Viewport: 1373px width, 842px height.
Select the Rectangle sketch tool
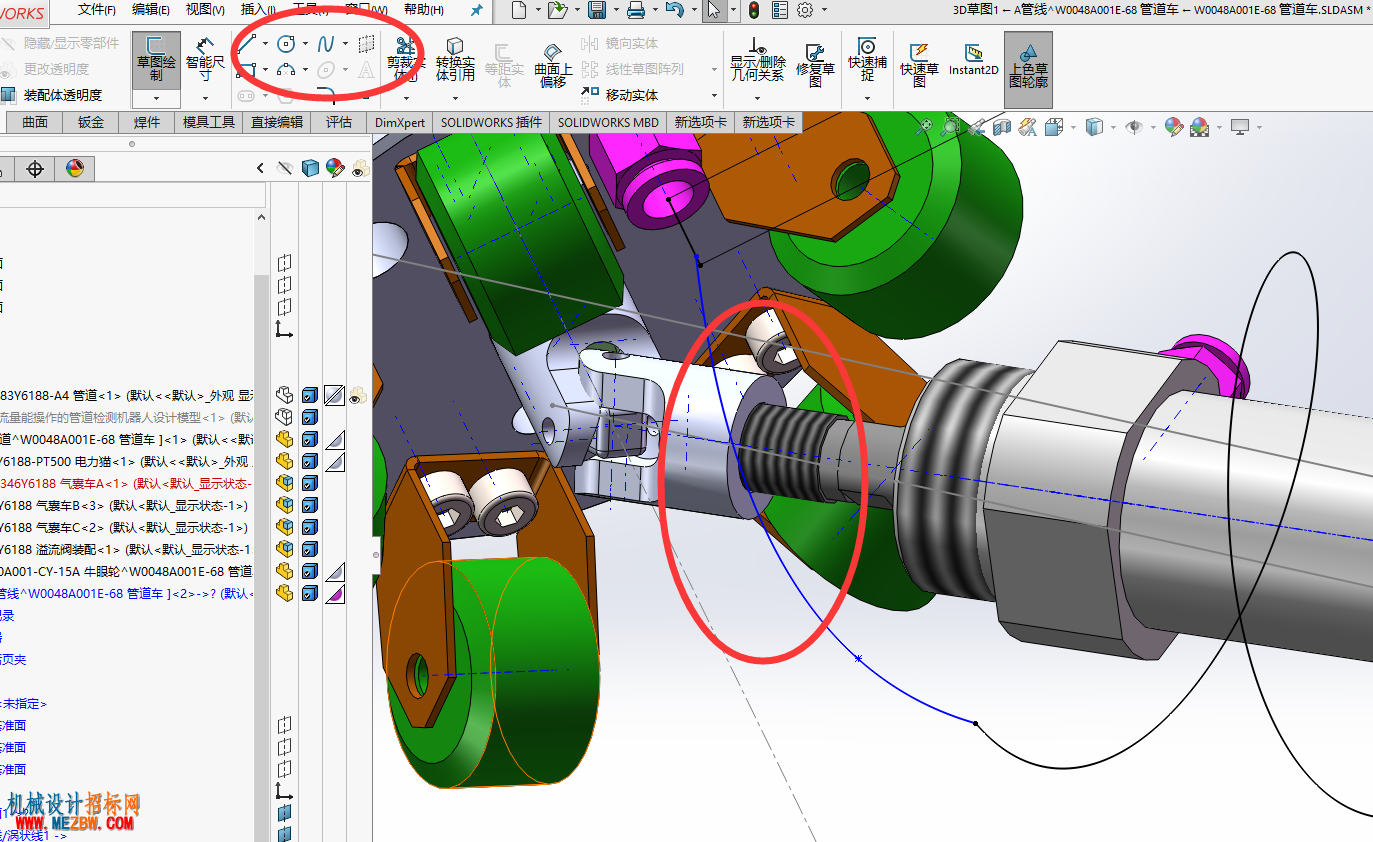pos(245,70)
